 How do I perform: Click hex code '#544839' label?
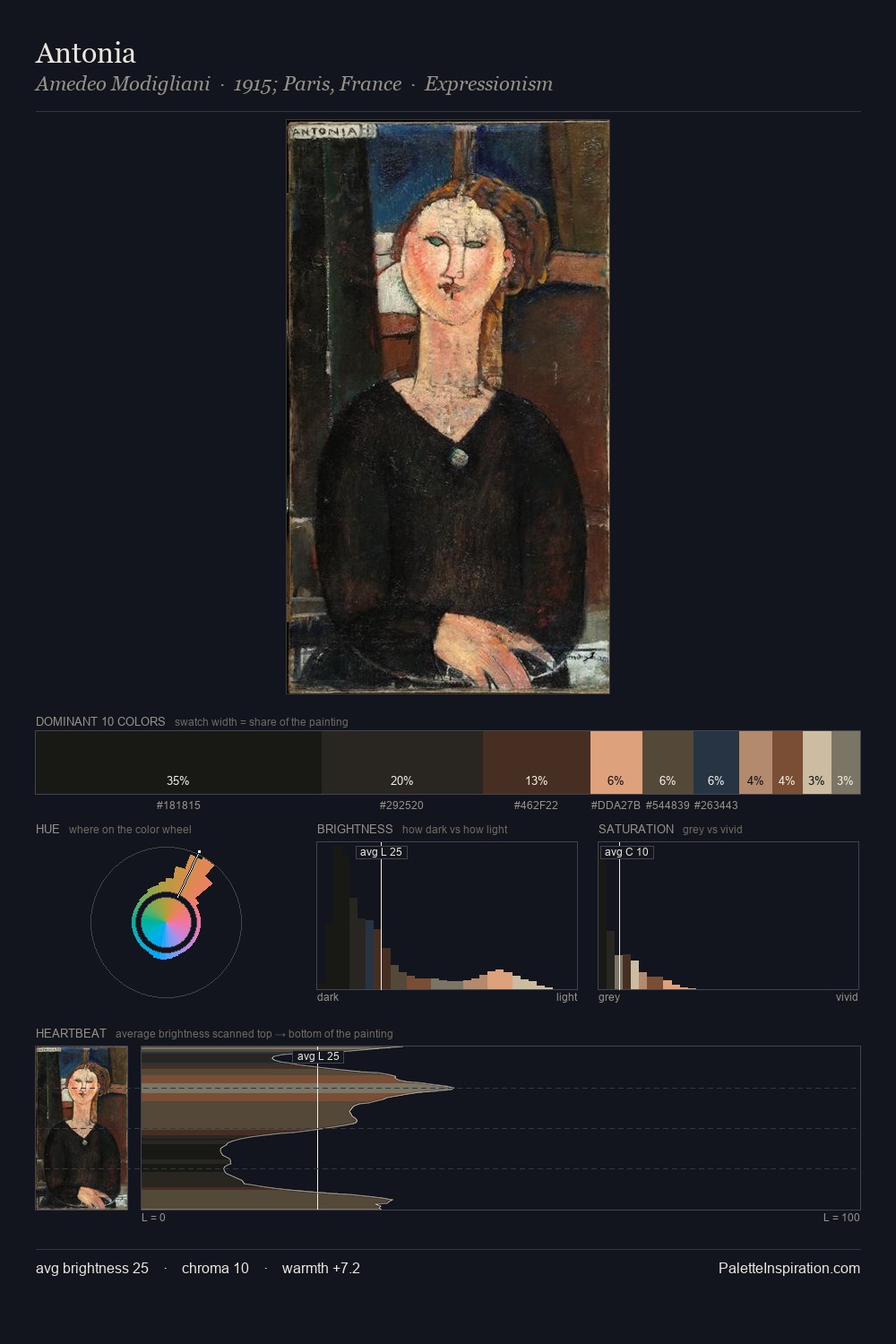click(668, 806)
